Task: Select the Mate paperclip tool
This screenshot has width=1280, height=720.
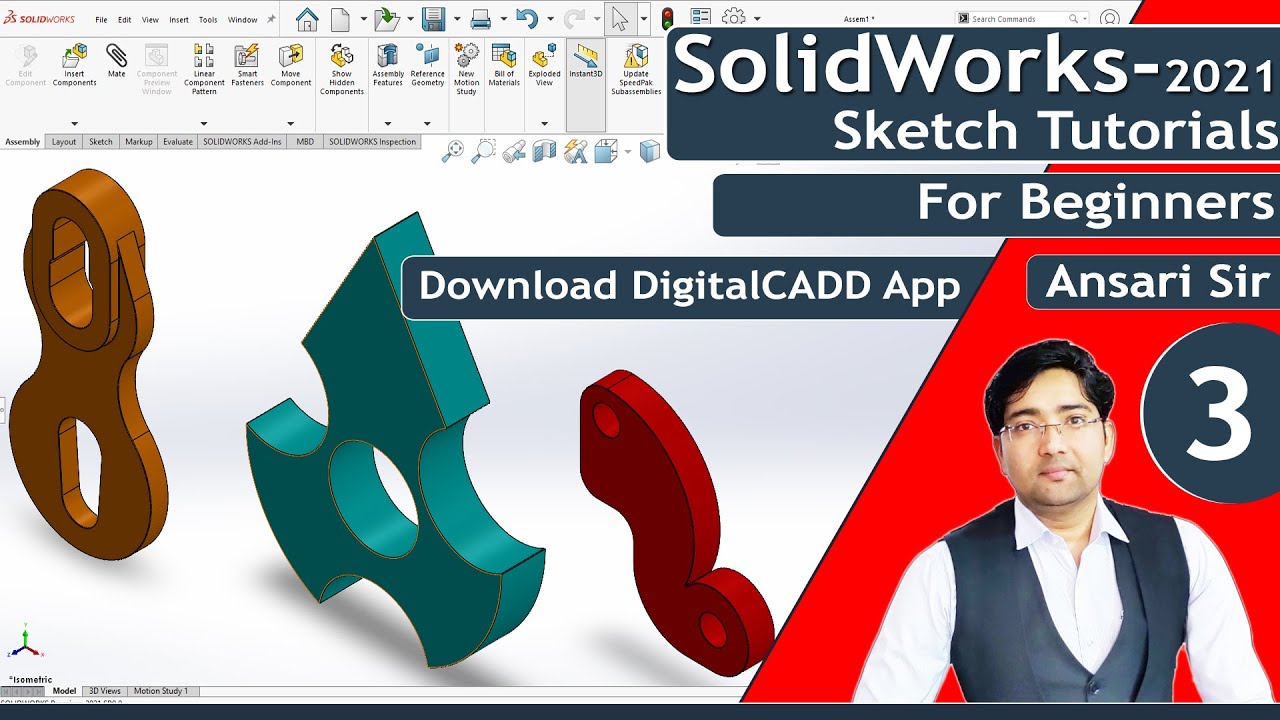Action: (x=116, y=61)
